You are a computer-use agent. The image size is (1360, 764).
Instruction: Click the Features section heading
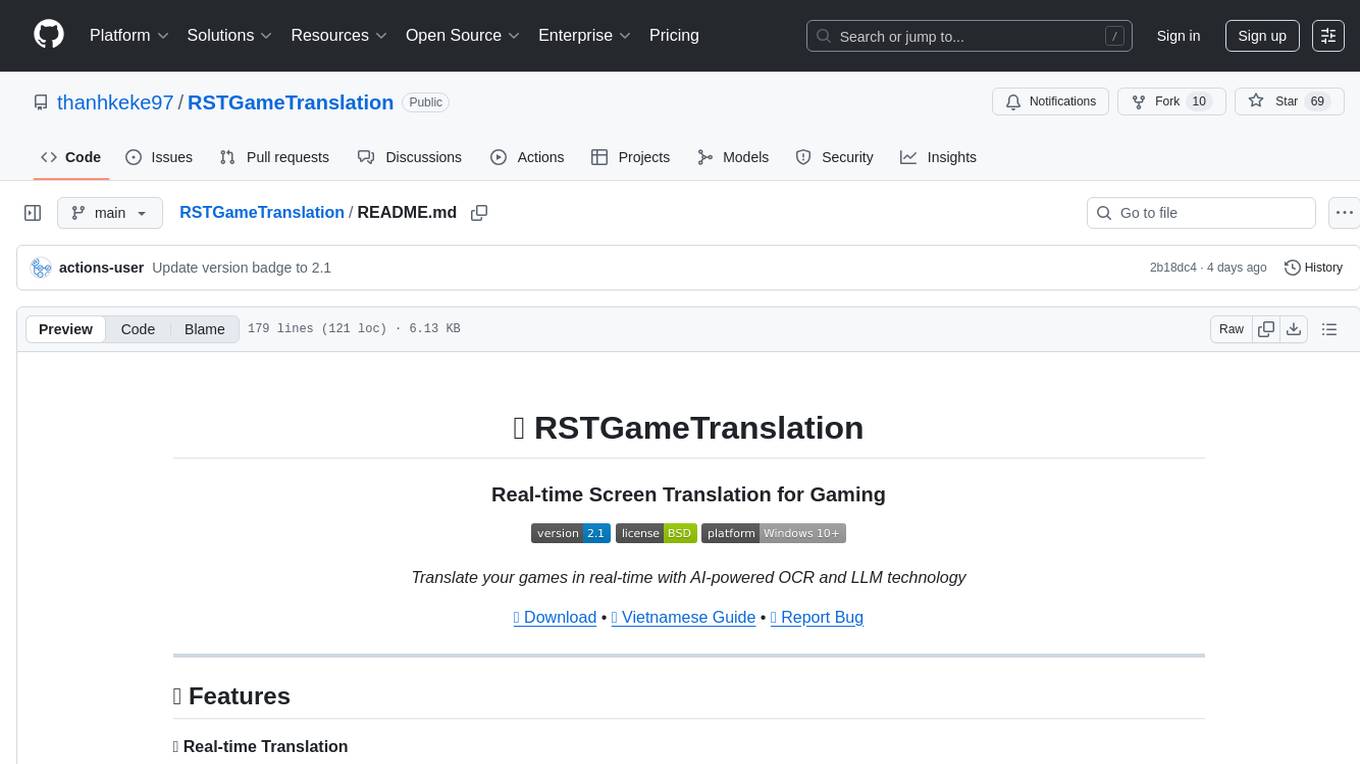232,696
